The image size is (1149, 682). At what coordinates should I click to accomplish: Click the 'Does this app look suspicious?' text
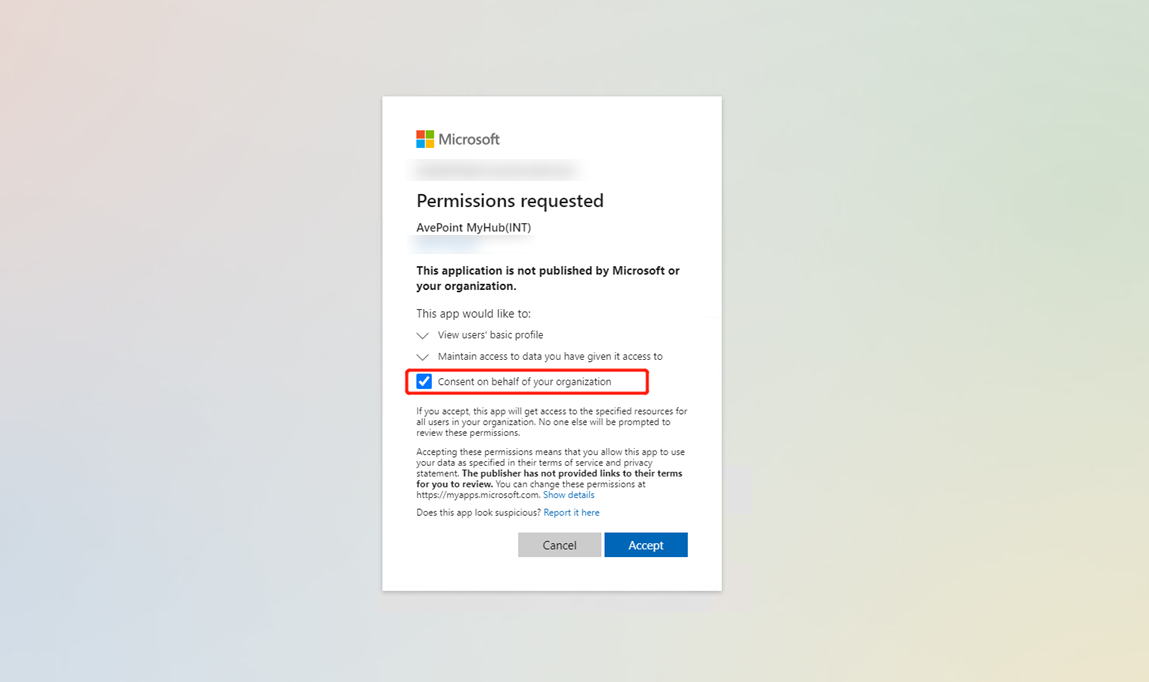click(478, 513)
